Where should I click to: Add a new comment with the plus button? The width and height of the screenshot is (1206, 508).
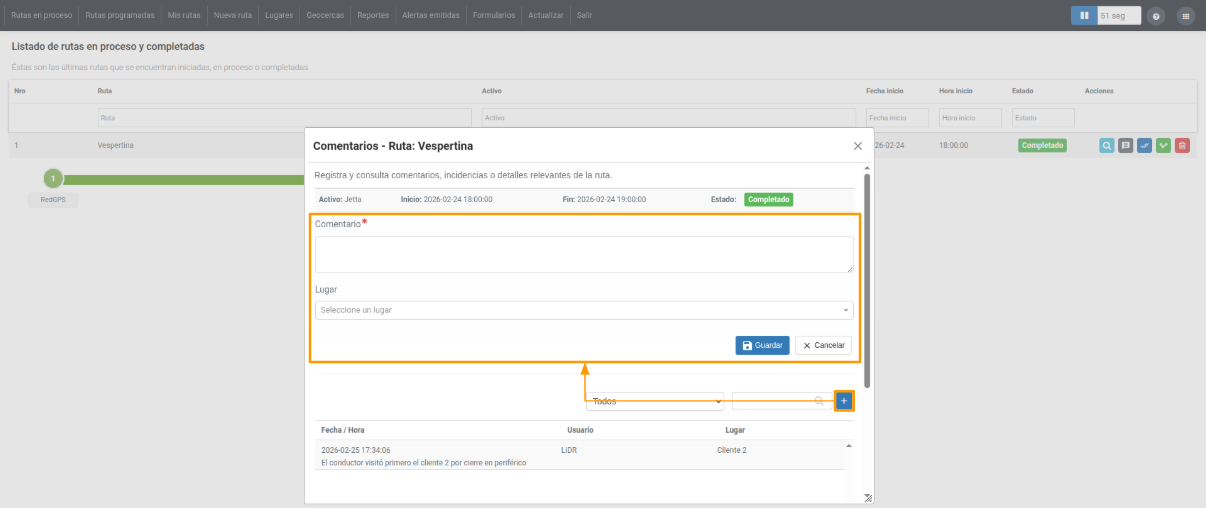click(844, 401)
